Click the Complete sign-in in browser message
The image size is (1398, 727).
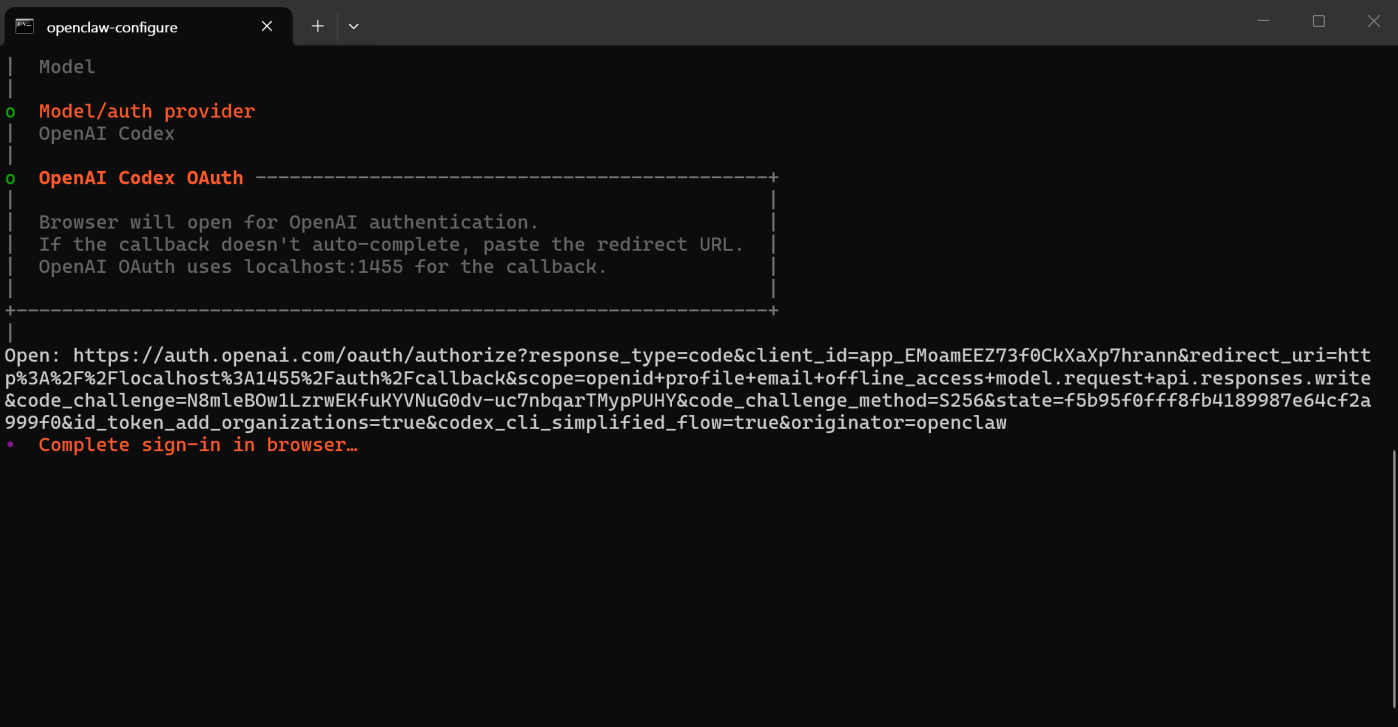coord(198,445)
